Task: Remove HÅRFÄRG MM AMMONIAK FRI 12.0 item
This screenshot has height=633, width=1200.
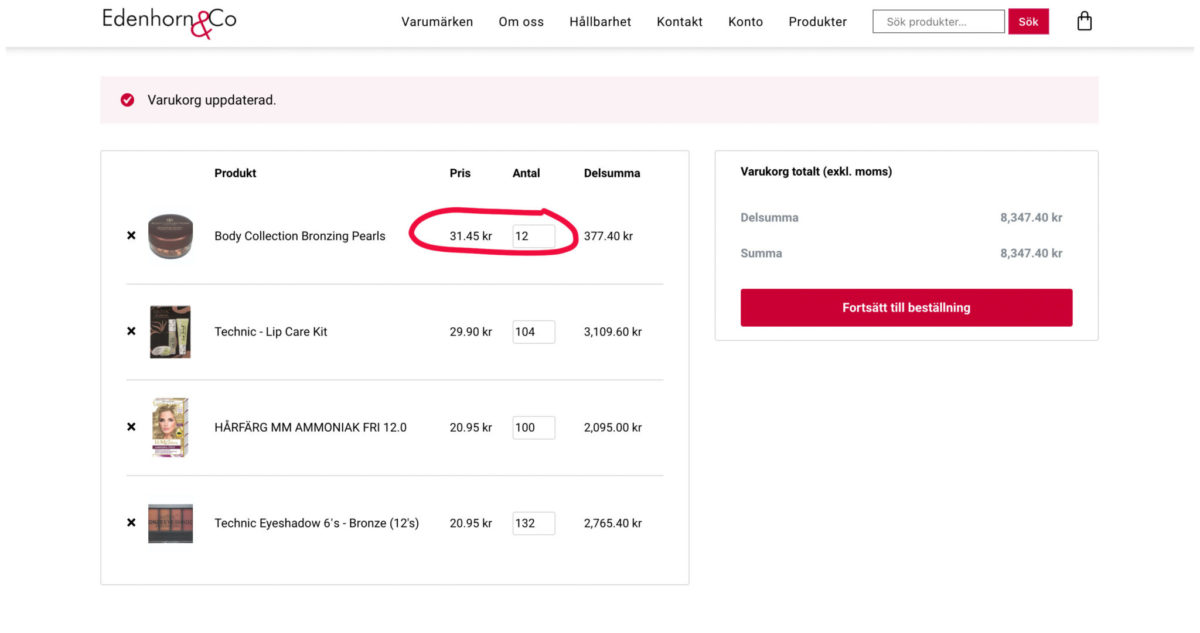Action: point(131,427)
